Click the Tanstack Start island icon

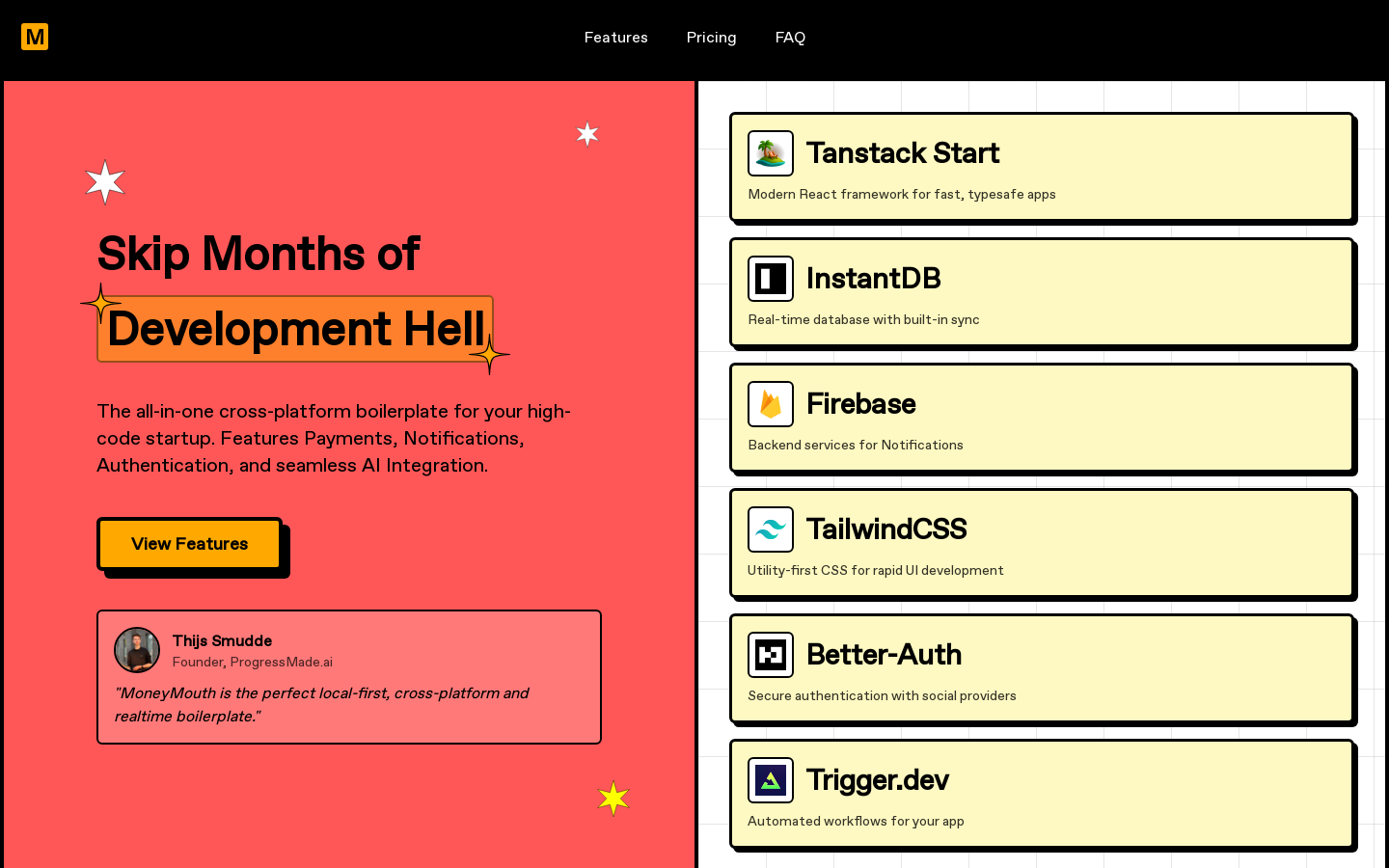click(771, 153)
